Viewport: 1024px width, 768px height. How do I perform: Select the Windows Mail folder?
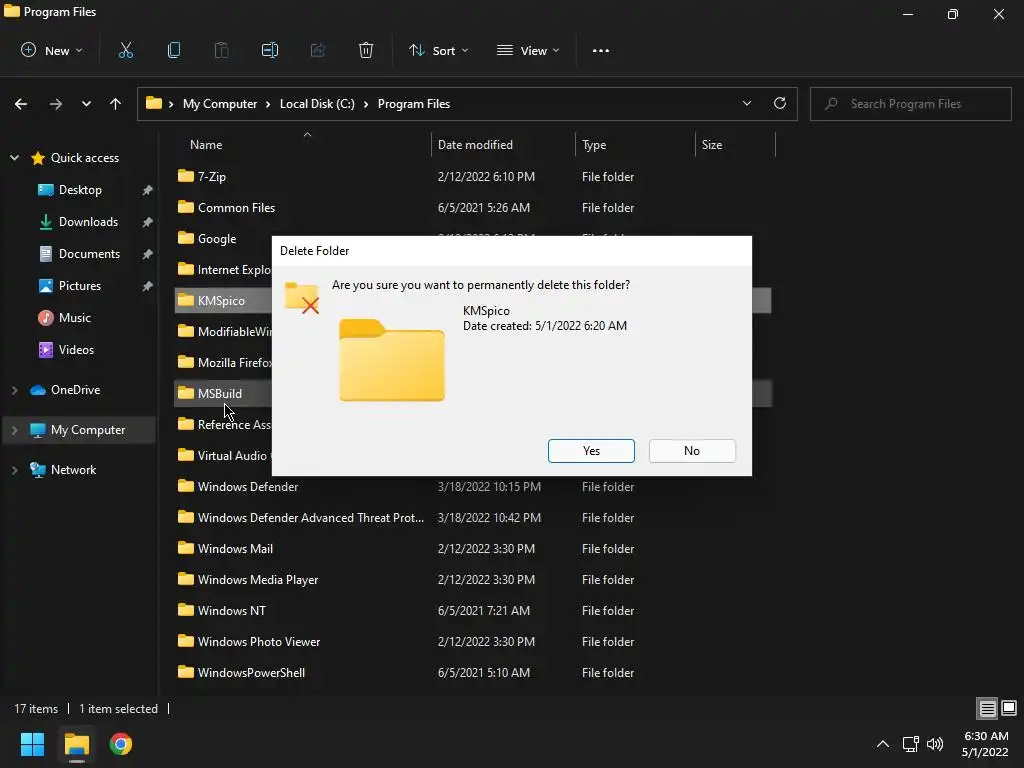point(235,549)
